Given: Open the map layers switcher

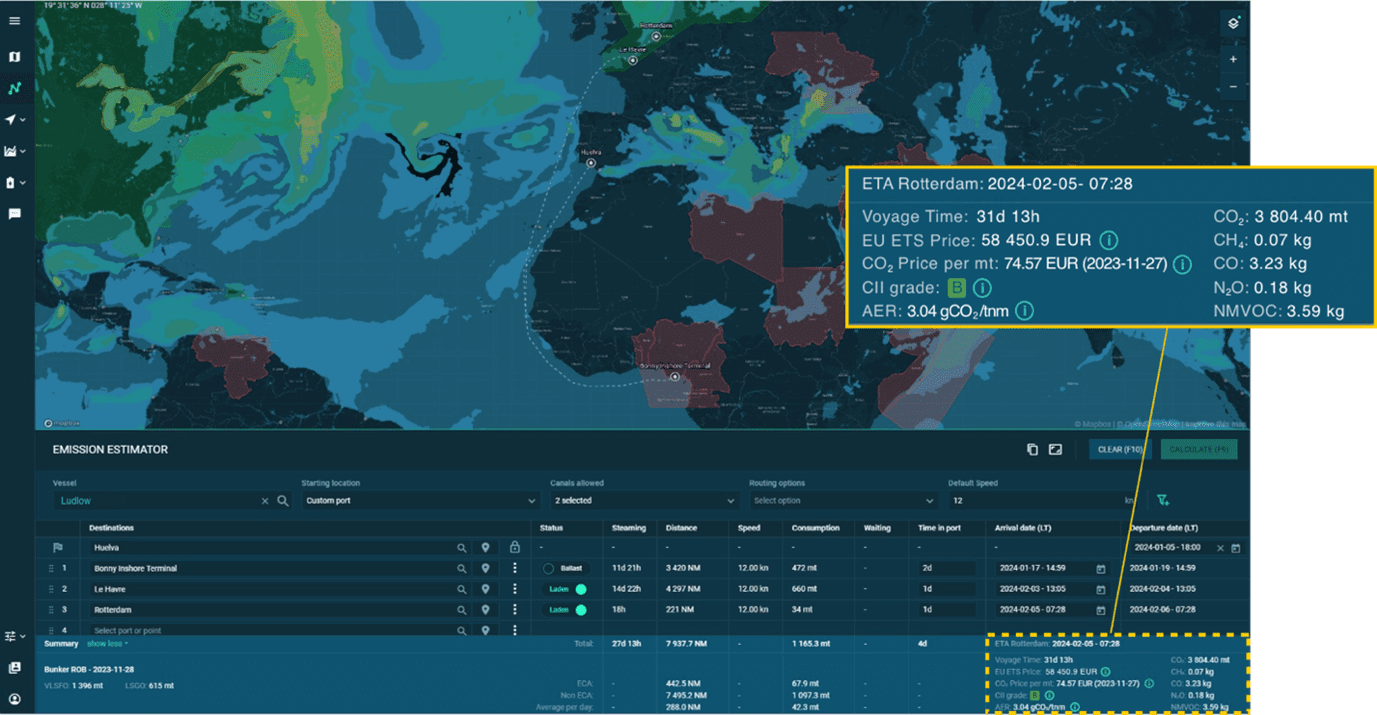Looking at the screenshot, I should point(1233,22).
